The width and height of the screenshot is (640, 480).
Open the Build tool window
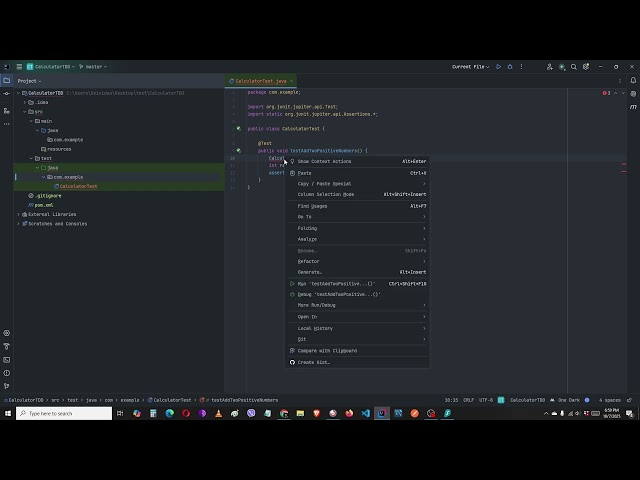(7, 346)
